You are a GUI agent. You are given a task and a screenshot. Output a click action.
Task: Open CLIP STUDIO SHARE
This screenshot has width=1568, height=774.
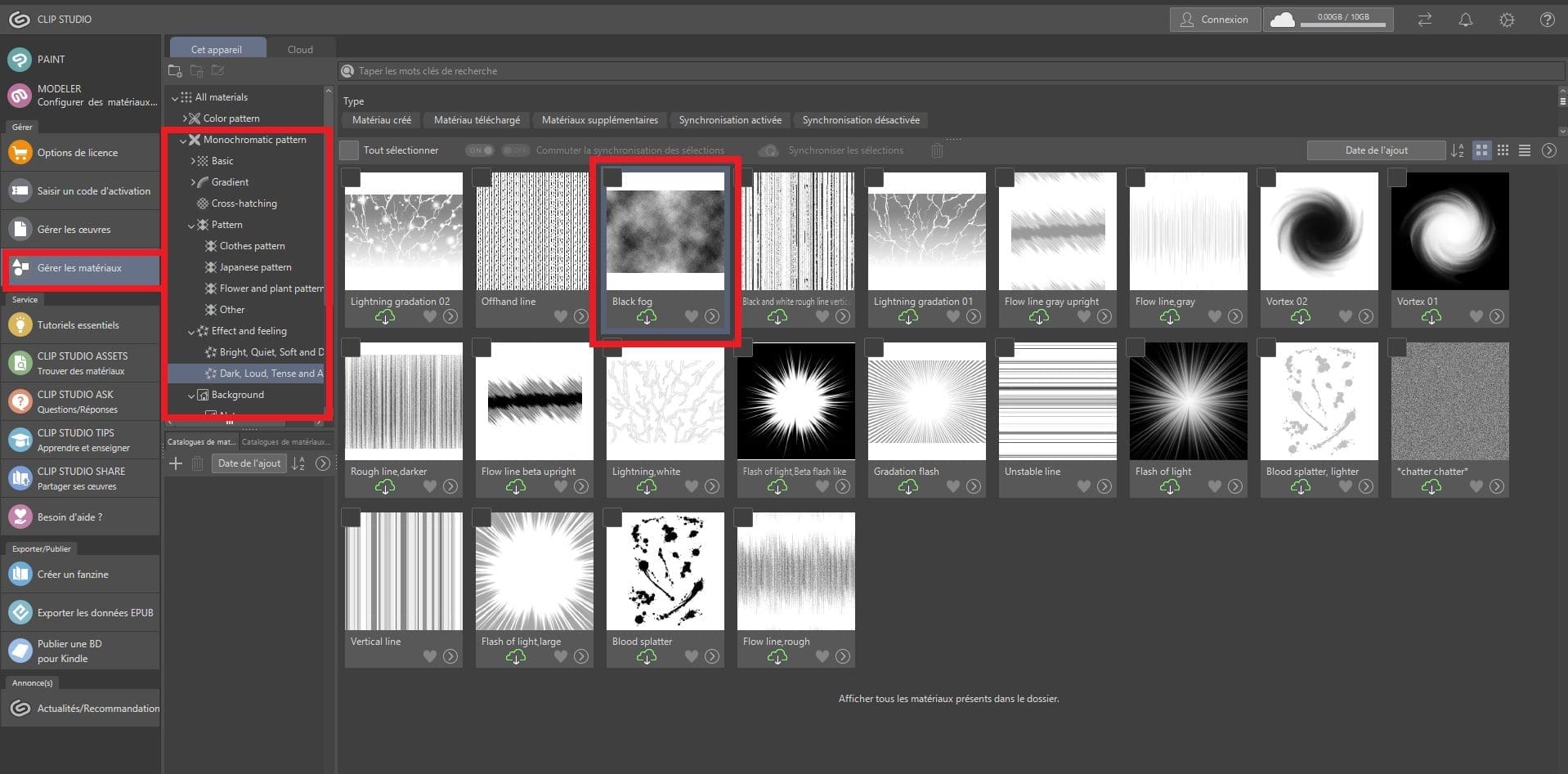[80, 478]
